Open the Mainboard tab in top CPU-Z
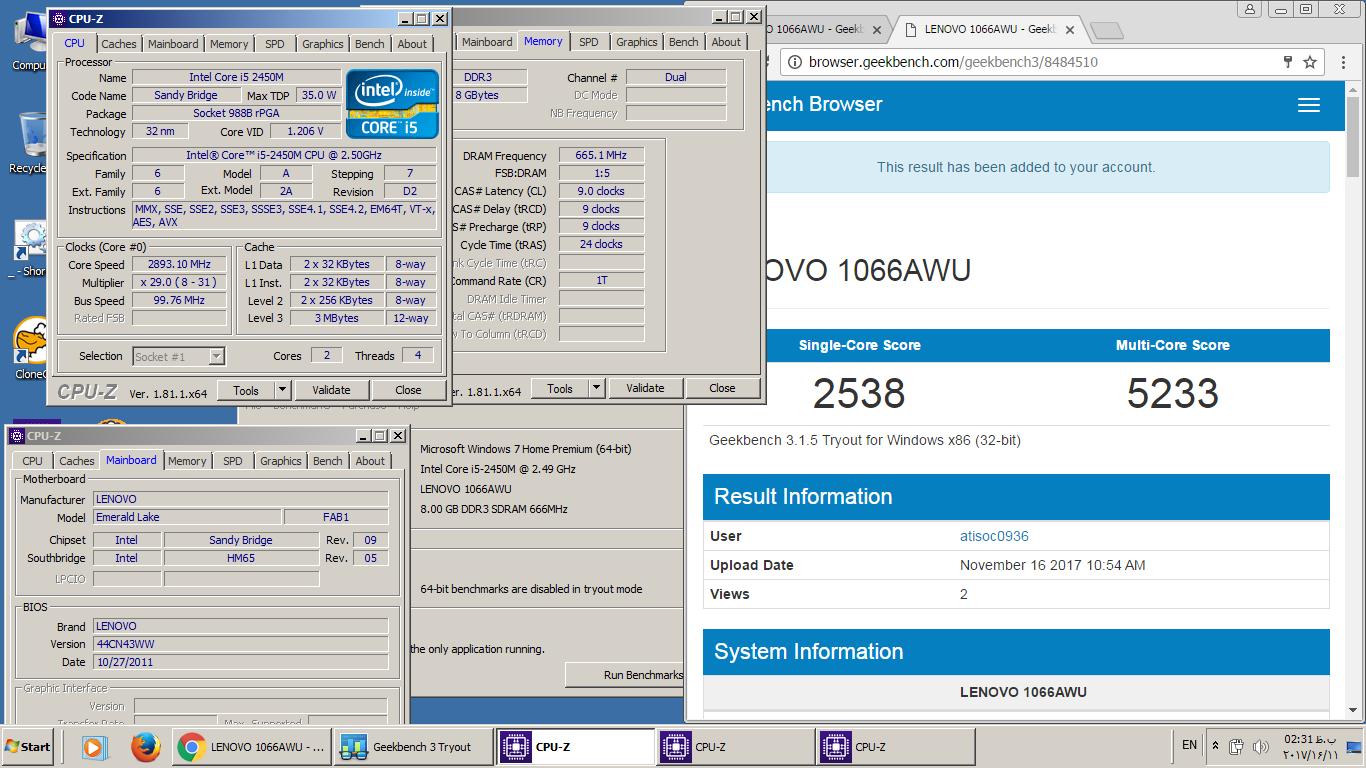1366x768 pixels. click(x=173, y=44)
